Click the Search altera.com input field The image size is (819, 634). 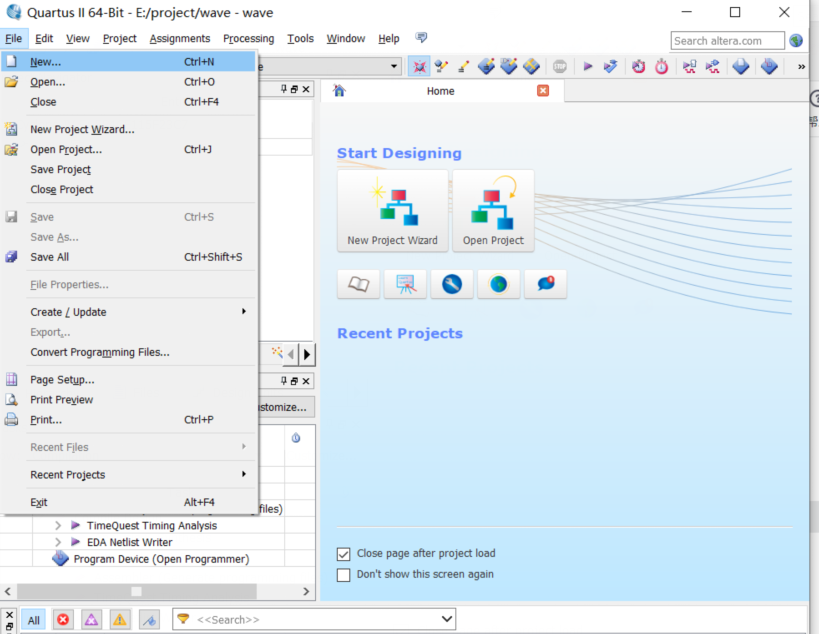point(727,40)
